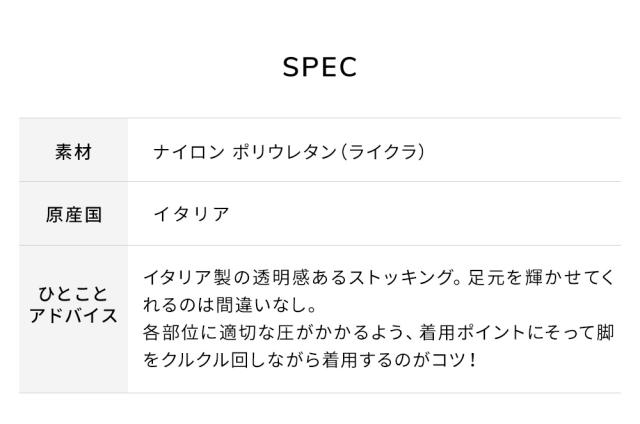Click the phrase にそって脚
The image size is (640, 424).
[566, 331]
